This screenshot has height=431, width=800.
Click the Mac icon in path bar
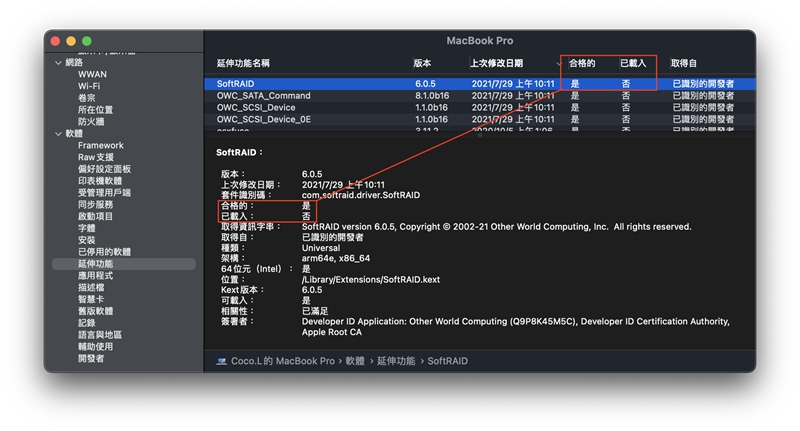coord(221,361)
